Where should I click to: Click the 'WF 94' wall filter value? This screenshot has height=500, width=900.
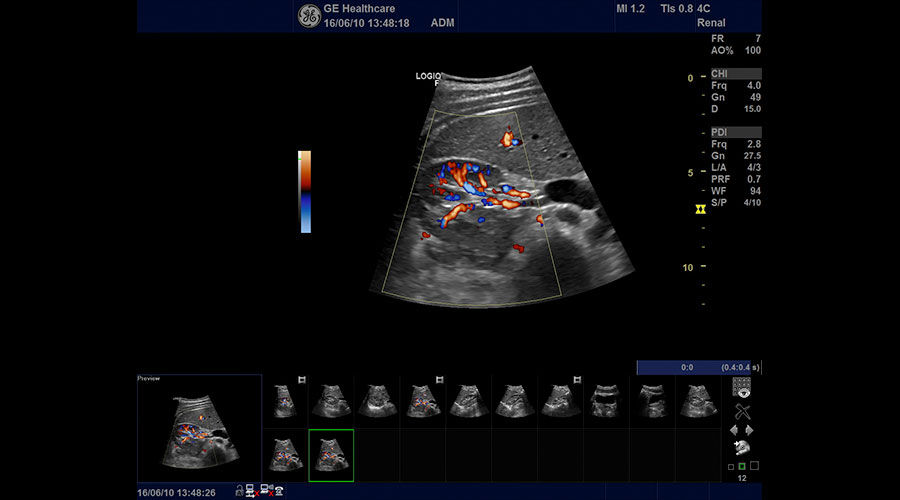(736, 191)
